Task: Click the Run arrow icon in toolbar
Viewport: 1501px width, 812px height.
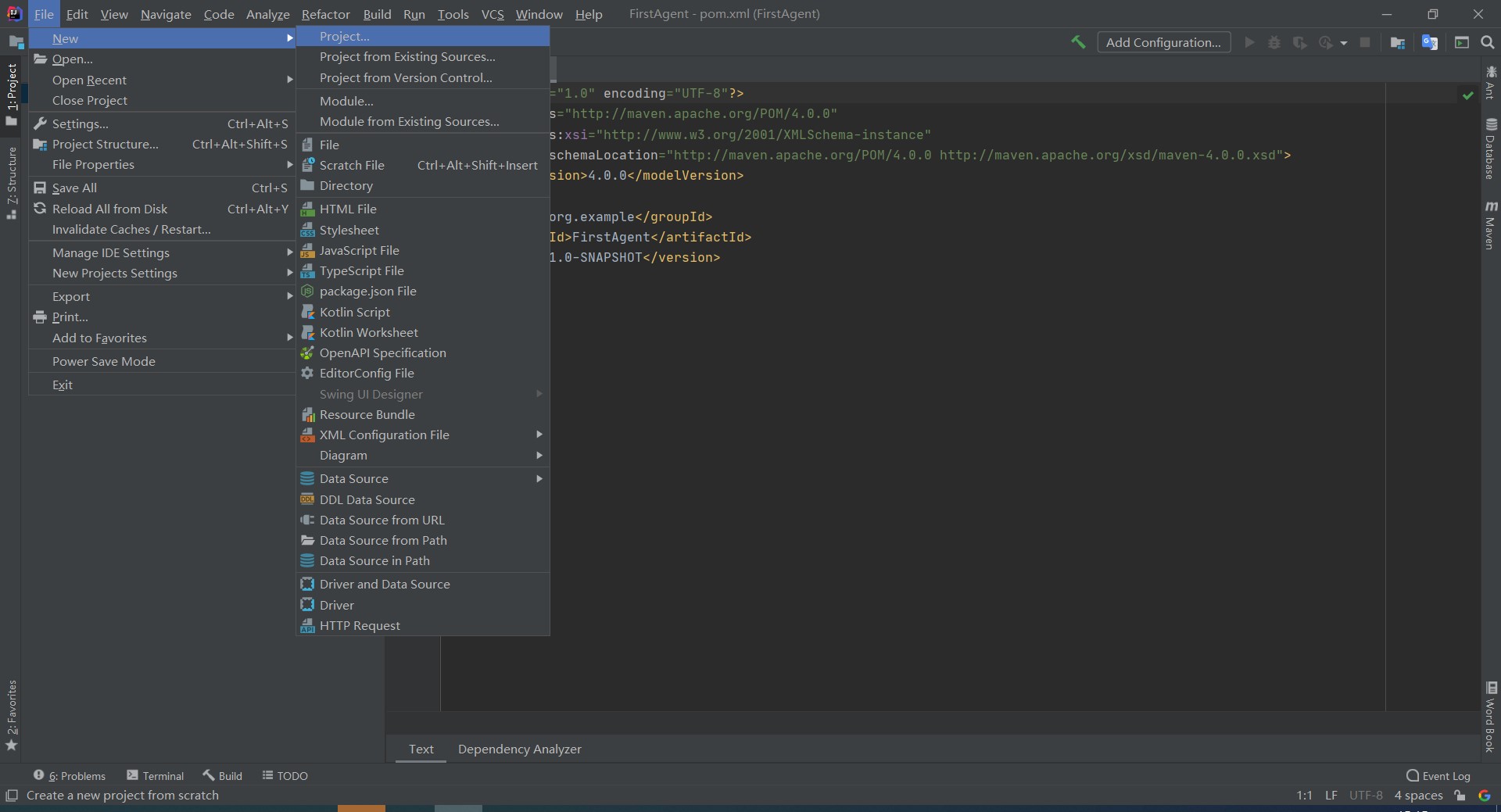Action: (1249, 42)
